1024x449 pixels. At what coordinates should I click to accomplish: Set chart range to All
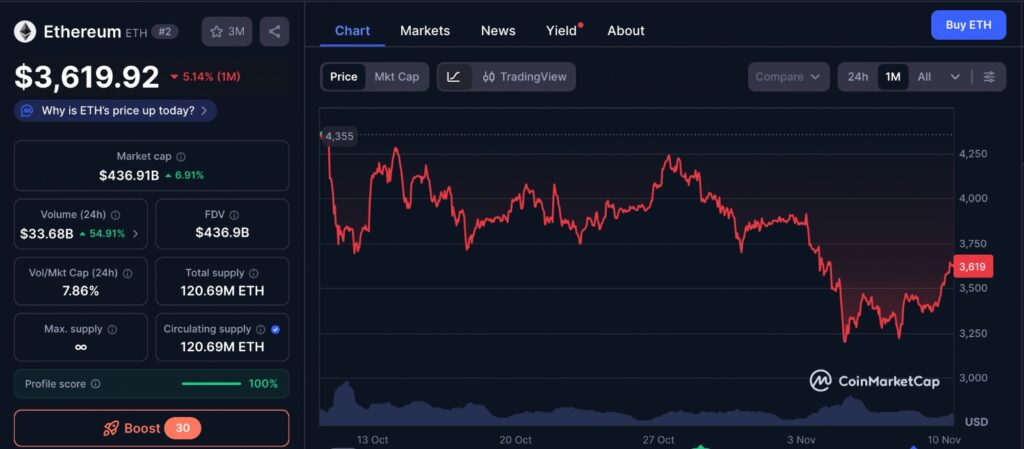pos(924,77)
